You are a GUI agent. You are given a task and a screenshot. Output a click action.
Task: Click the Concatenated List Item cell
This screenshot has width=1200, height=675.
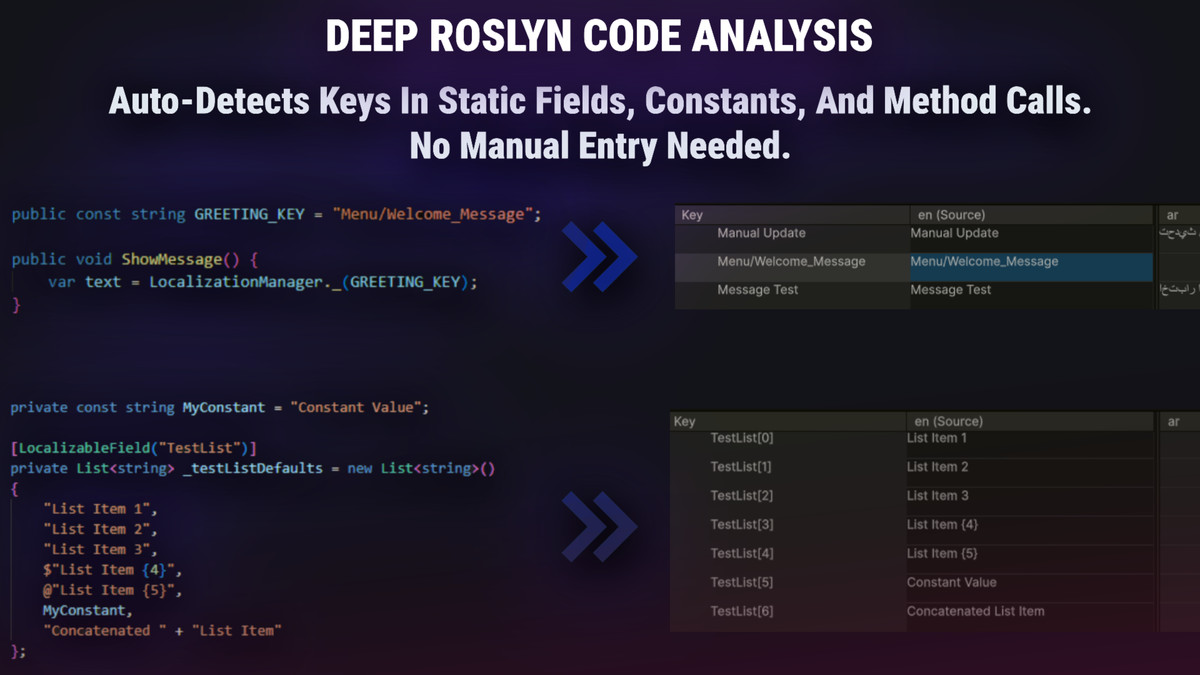pos(975,610)
